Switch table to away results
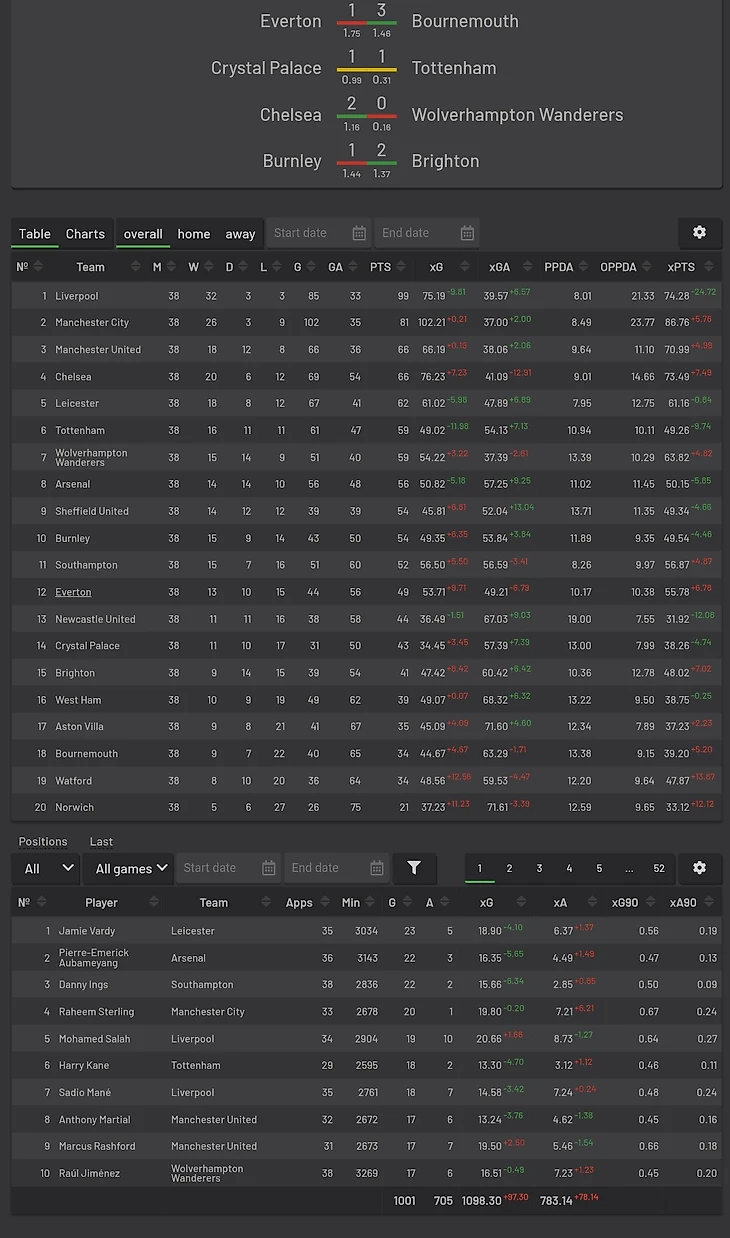This screenshot has height=1238, width=730. (240, 234)
